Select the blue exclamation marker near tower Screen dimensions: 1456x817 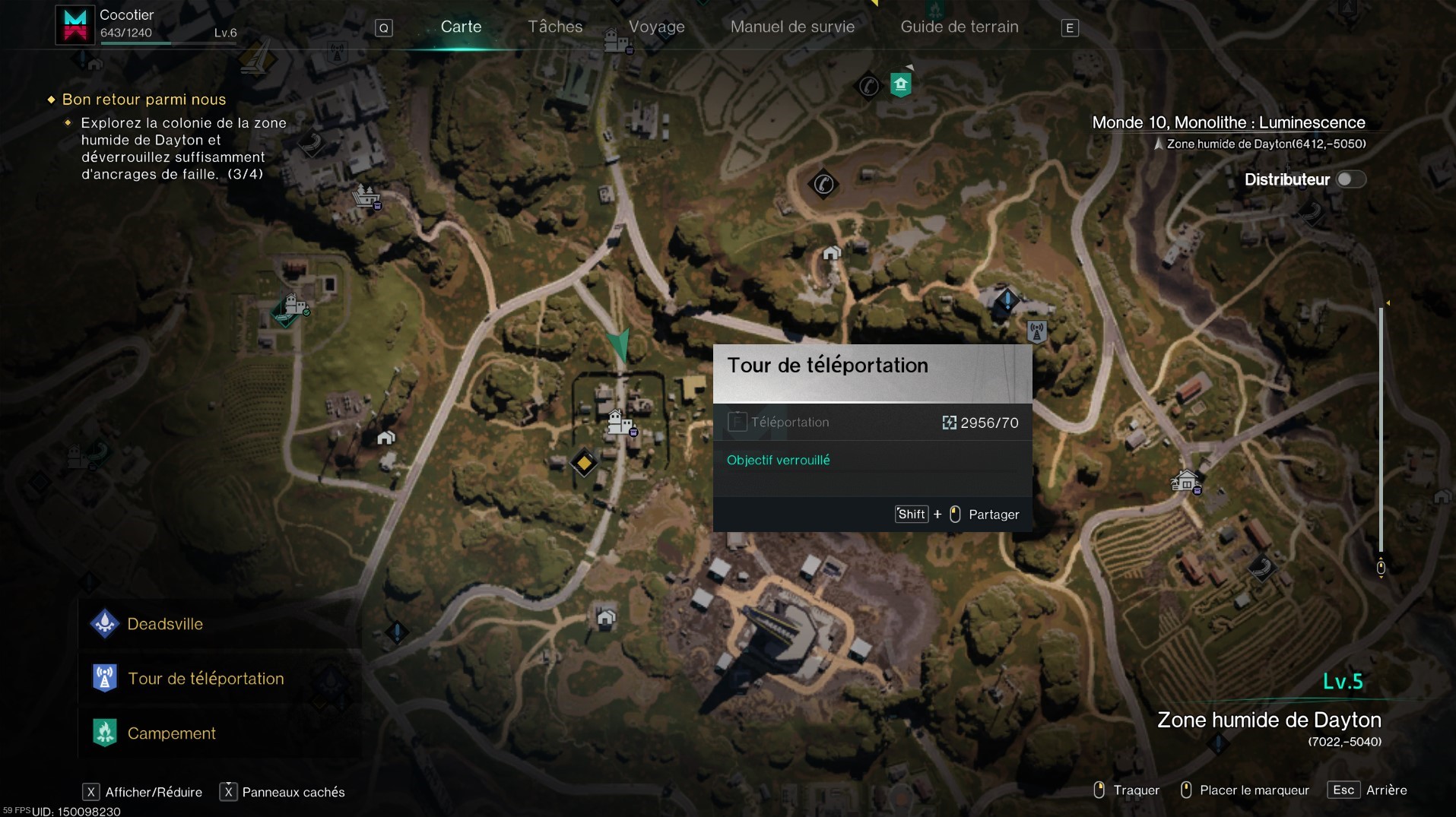1007,300
